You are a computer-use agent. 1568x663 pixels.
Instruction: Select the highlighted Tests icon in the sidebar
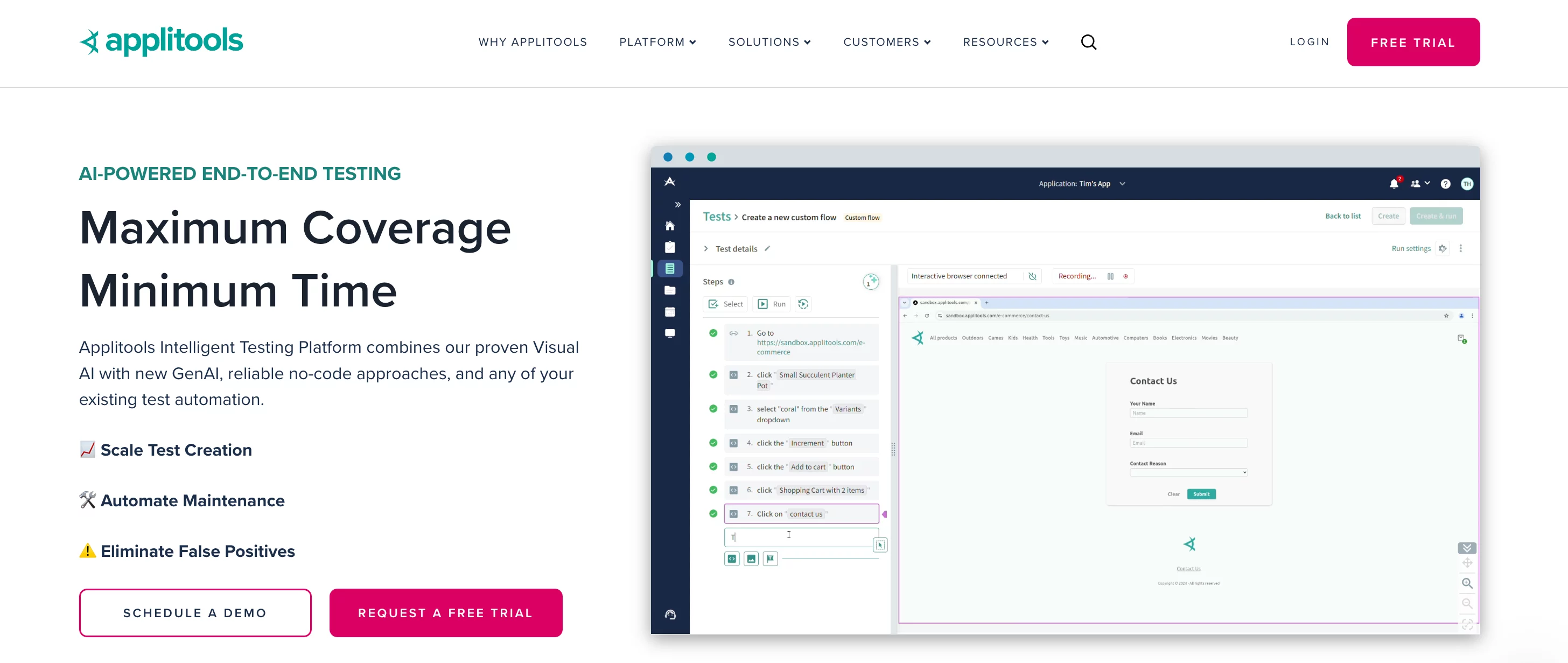[x=670, y=269]
